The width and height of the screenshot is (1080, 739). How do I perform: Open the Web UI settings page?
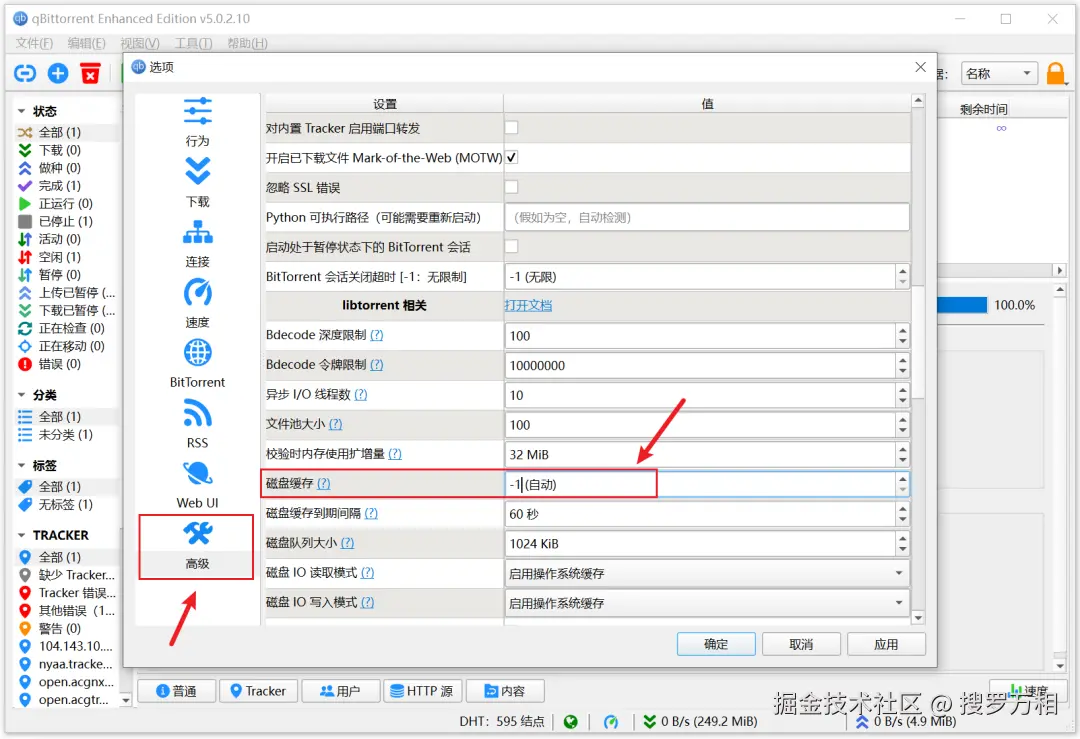pos(197,485)
